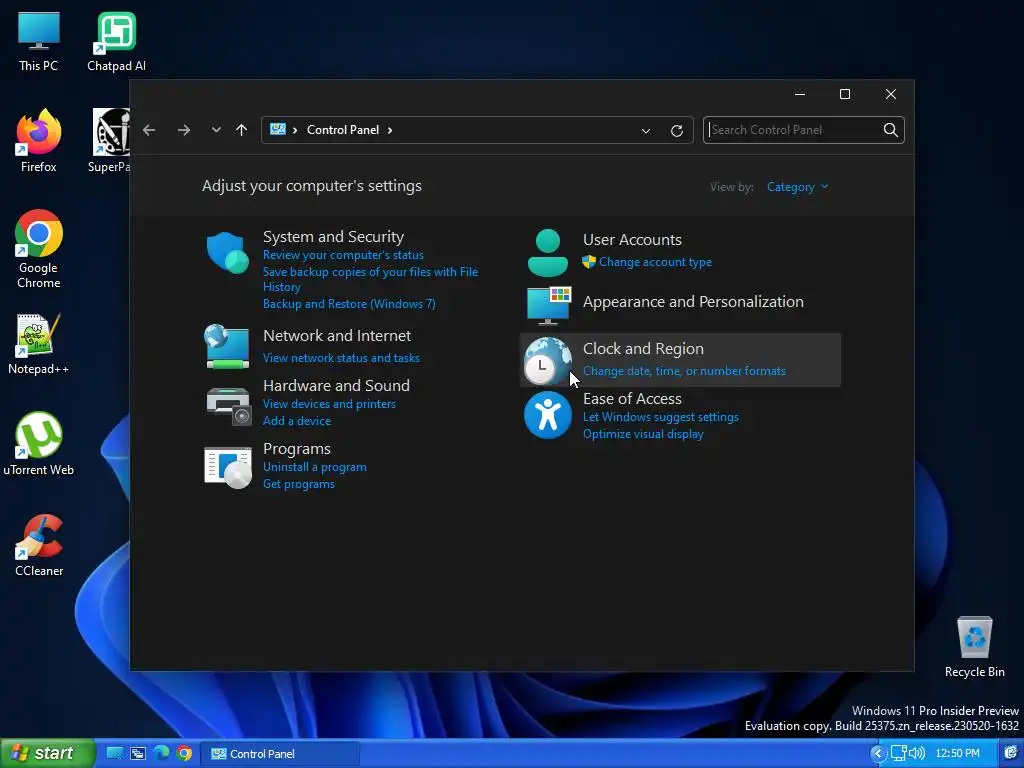
Task: Click Change account type
Action: (x=655, y=262)
